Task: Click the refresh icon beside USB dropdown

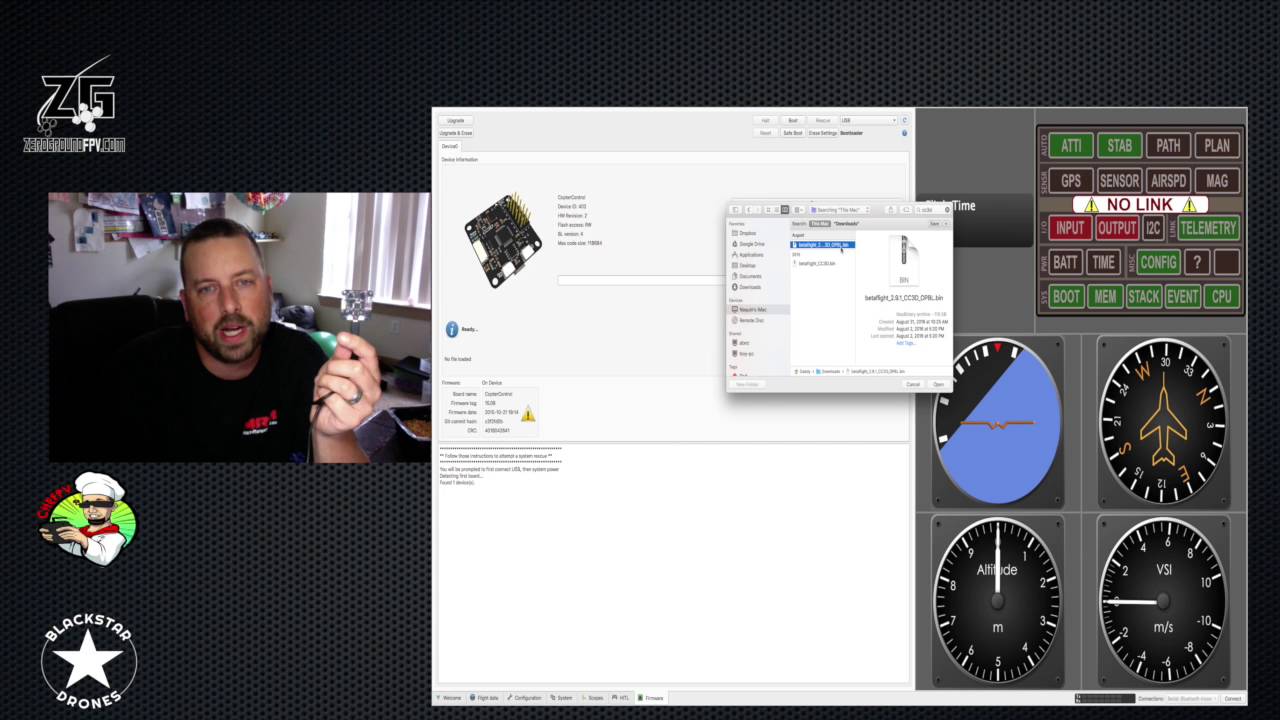Action: [x=904, y=120]
